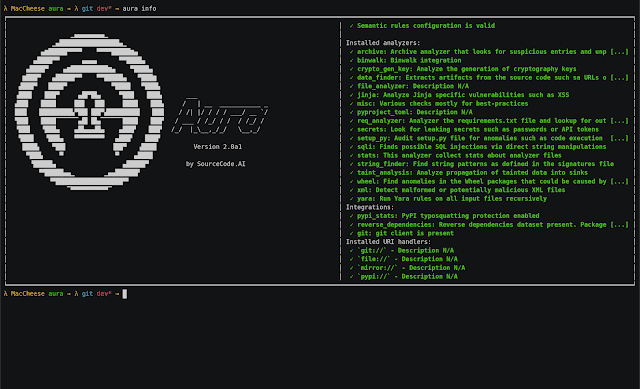Click the 'Installed URI handlers:' heading
The height and width of the screenshot is (389, 640).
pyautogui.click(x=388, y=242)
